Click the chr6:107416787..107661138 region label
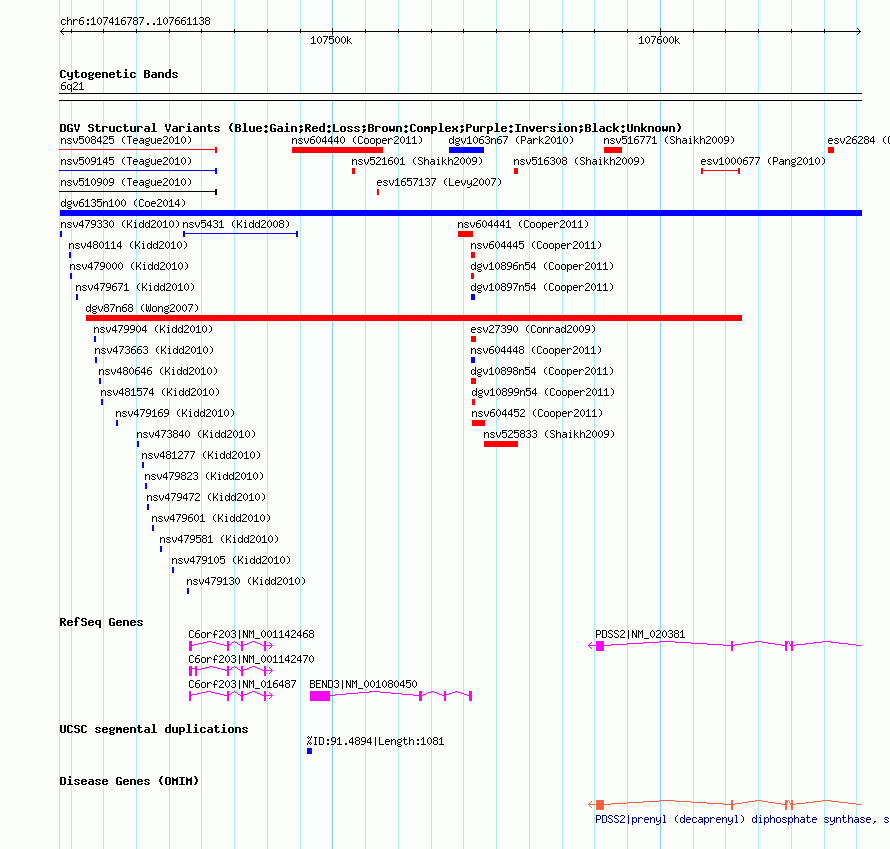 point(135,21)
